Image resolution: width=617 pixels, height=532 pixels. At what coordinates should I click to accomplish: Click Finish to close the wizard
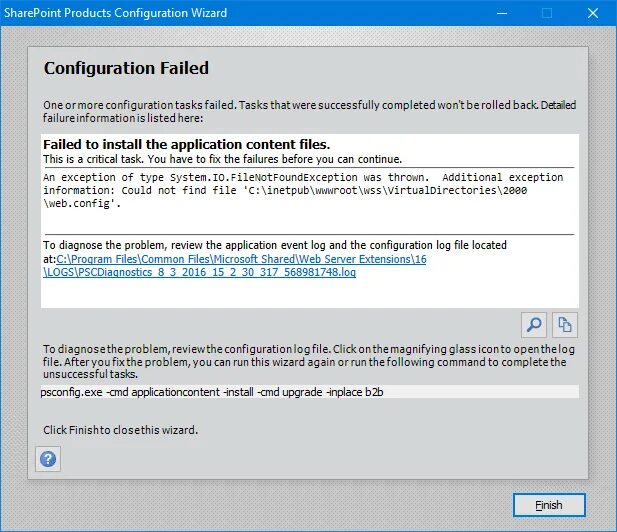click(549, 505)
